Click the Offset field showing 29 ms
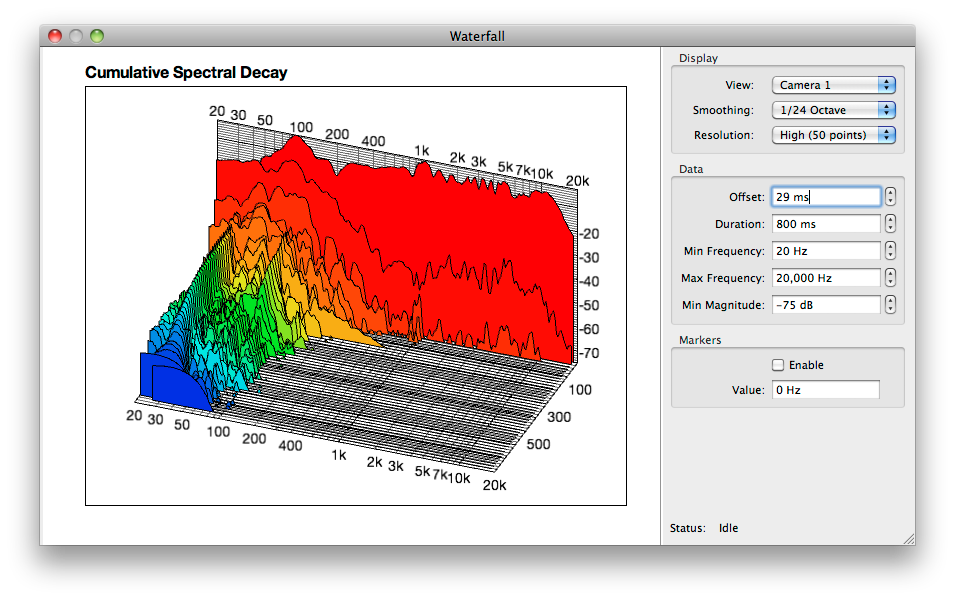This screenshot has width=955, height=600. click(826, 197)
